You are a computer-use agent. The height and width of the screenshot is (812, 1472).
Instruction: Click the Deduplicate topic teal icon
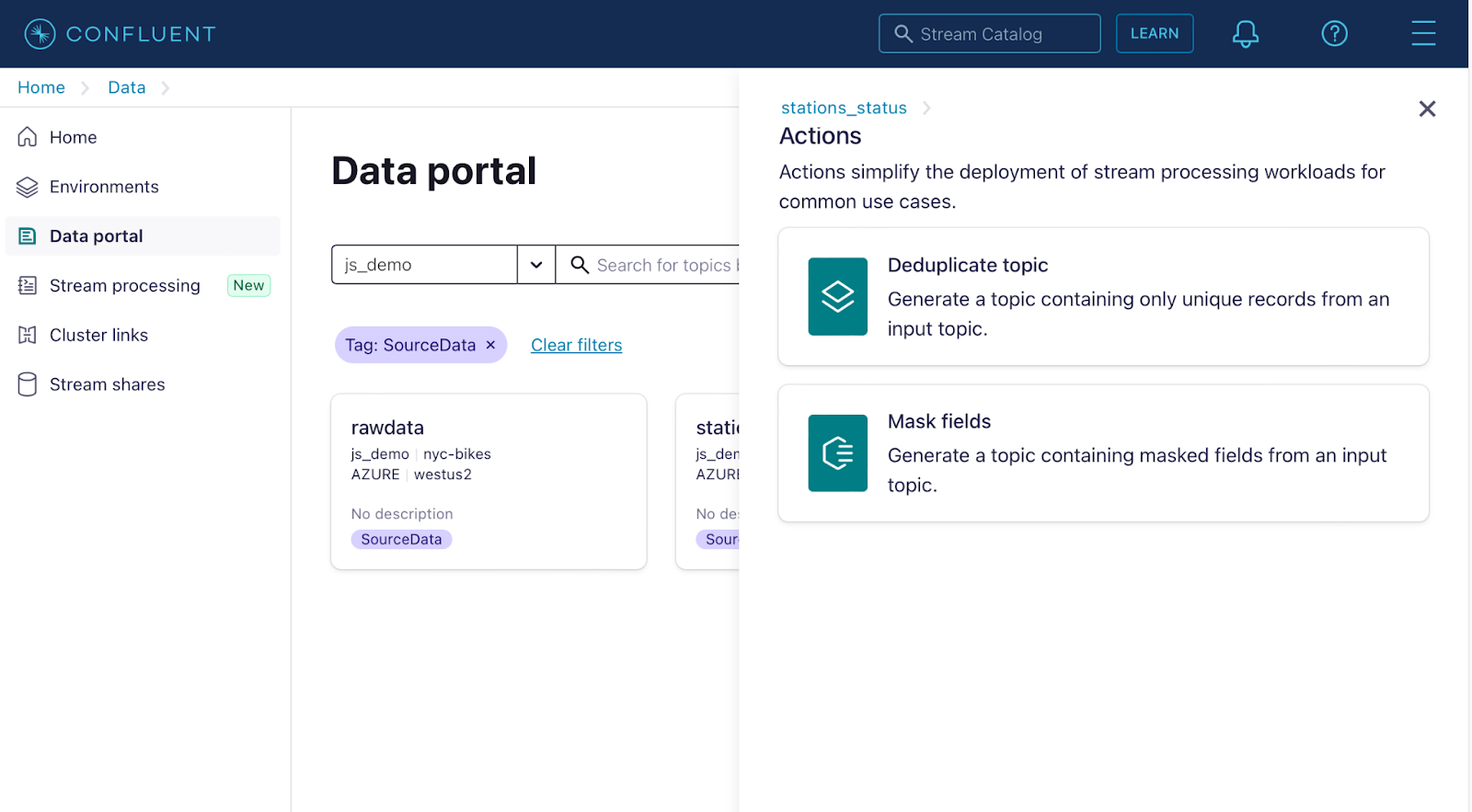pos(838,296)
